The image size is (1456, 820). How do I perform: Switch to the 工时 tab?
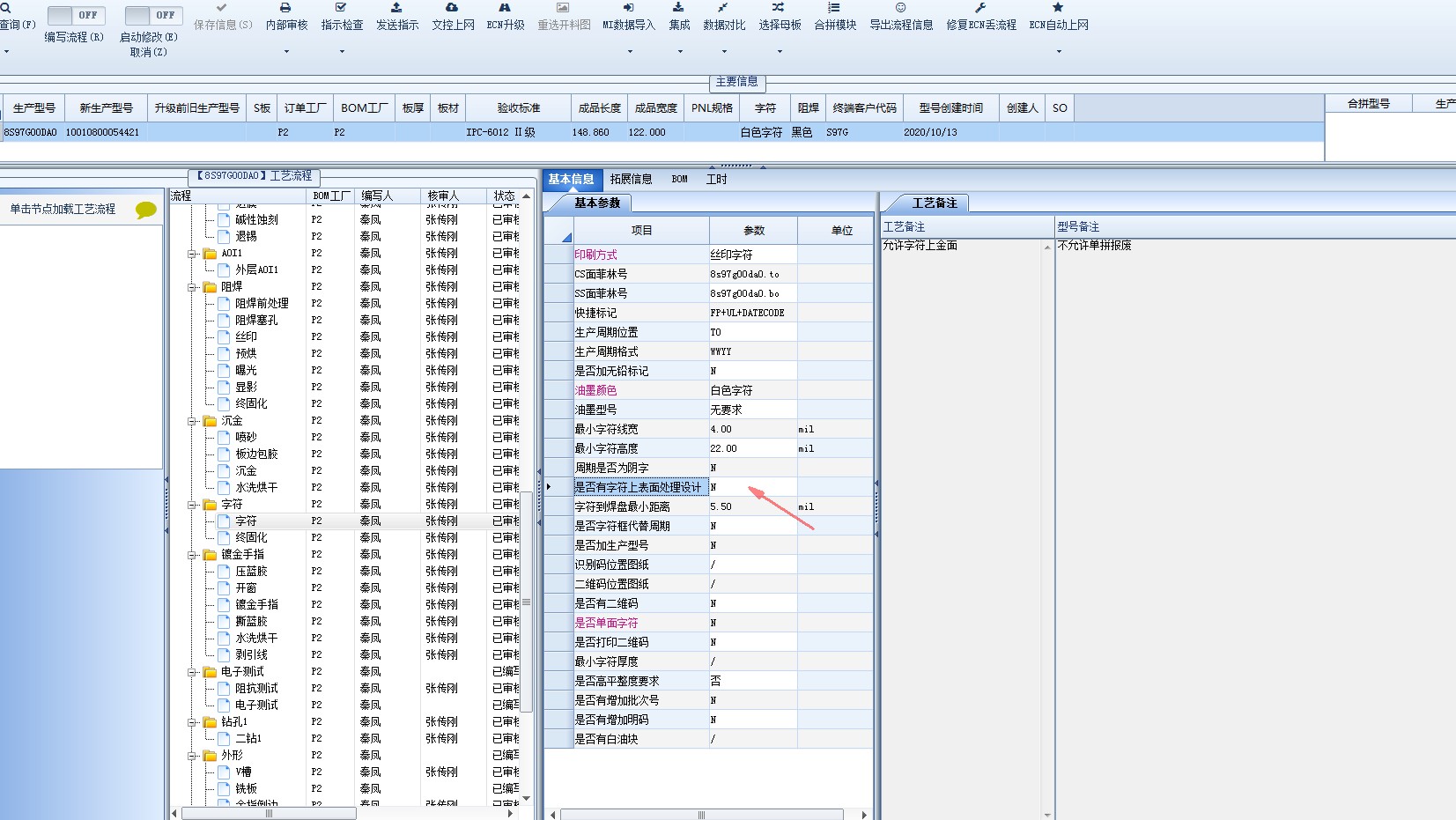coord(716,180)
